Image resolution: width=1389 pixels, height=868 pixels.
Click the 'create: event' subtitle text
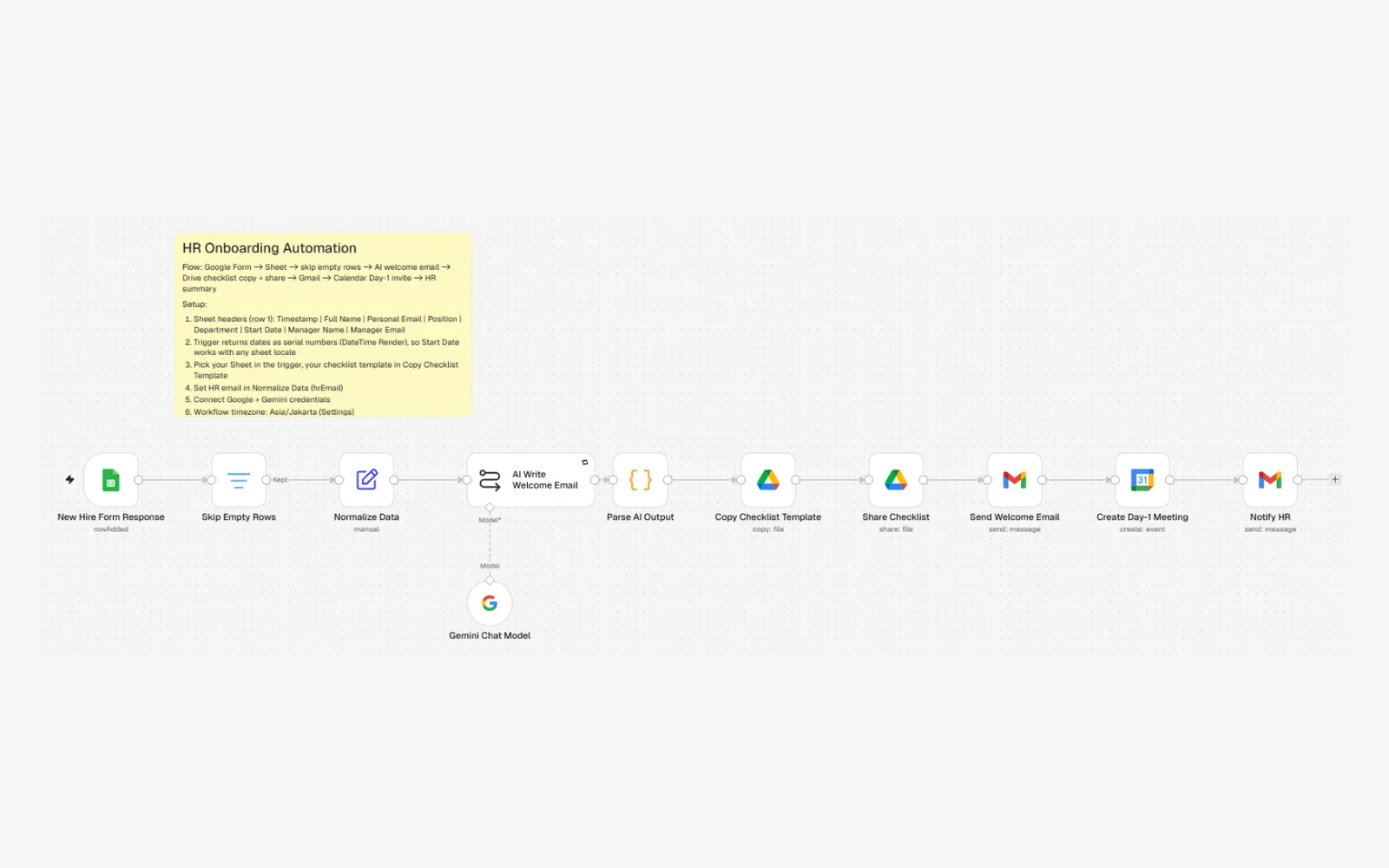point(1142,529)
